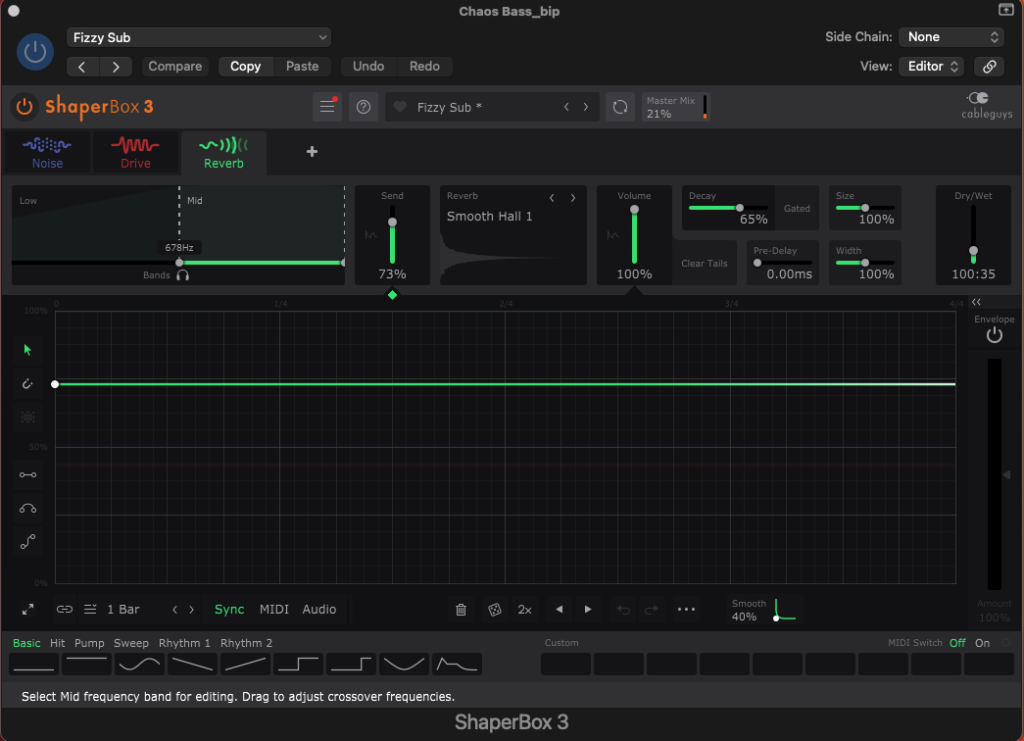Open the Side Chain dropdown
1024x741 pixels.
[x=952, y=37]
